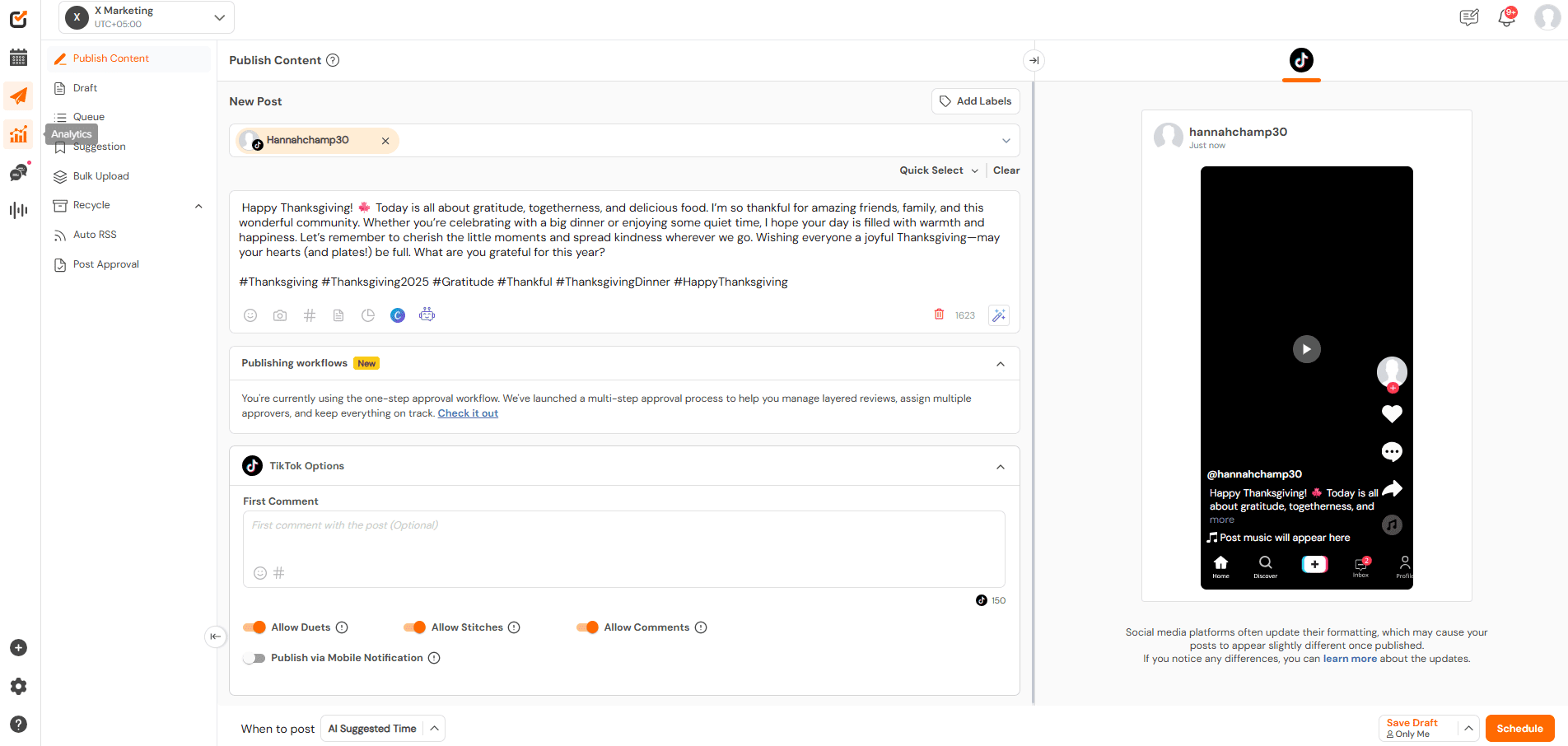Open settings gear in left sidebar
This screenshot has width=1568, height=746.
pos(18,687)
